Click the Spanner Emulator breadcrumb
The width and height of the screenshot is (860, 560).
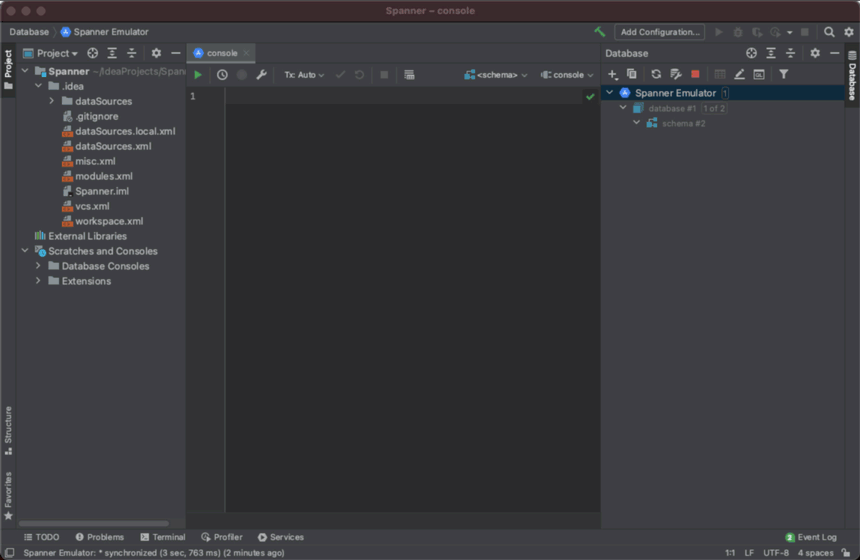click(105, 32)
